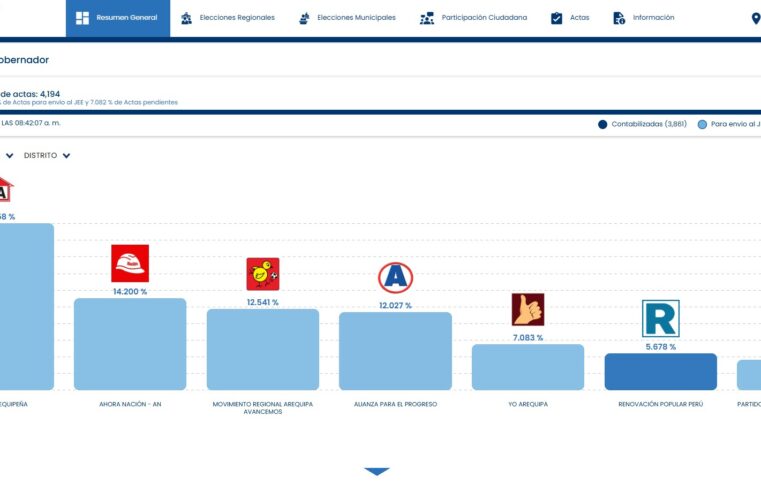
Task: Open the Información menu item
Action: (644, 18)
